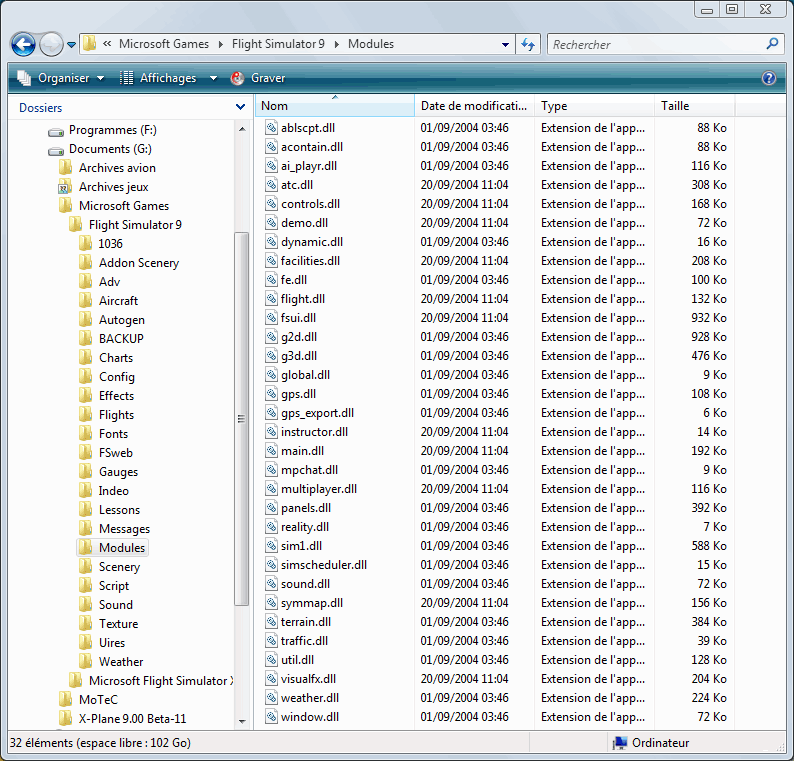
Task: Click the Graver disc burn icon
Action: (238, 78)
